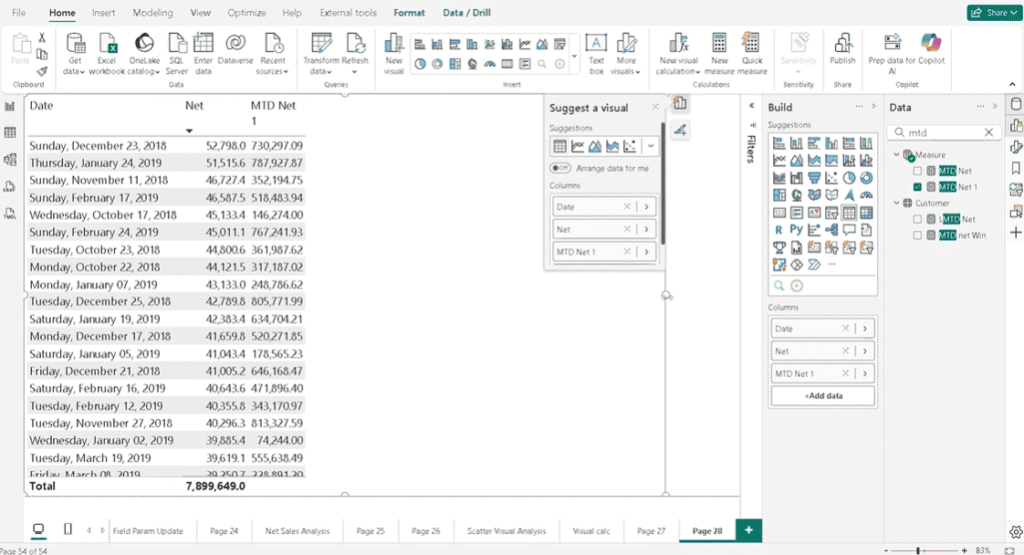The height and width of the screenshot is (555, 1024).
Task: Switch to Report view in left sidebar
Action: [x=10, y=106]
